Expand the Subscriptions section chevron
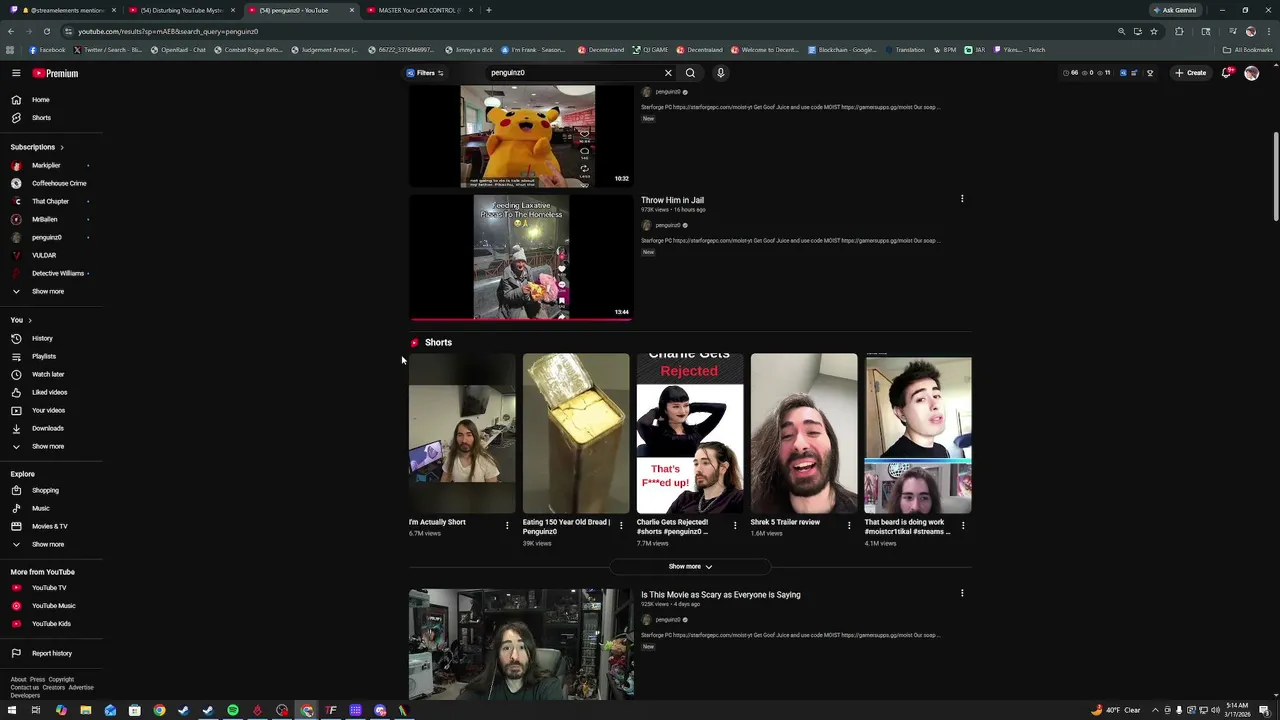This screenshot has height=720, width=1280. [x=61, y=147]
